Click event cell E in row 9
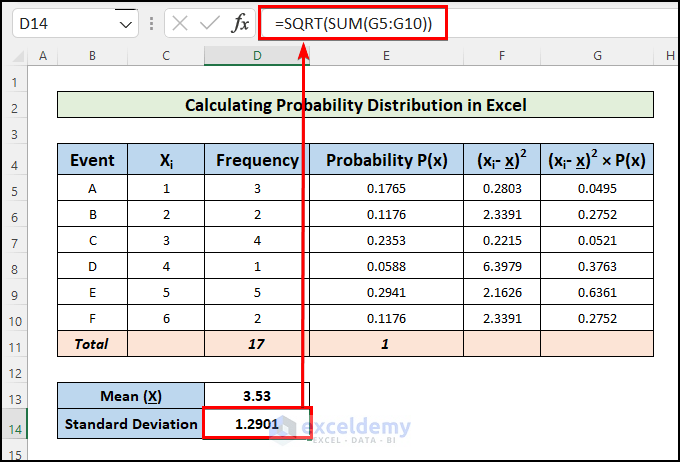The image size is (680, 462). [92, 292]
